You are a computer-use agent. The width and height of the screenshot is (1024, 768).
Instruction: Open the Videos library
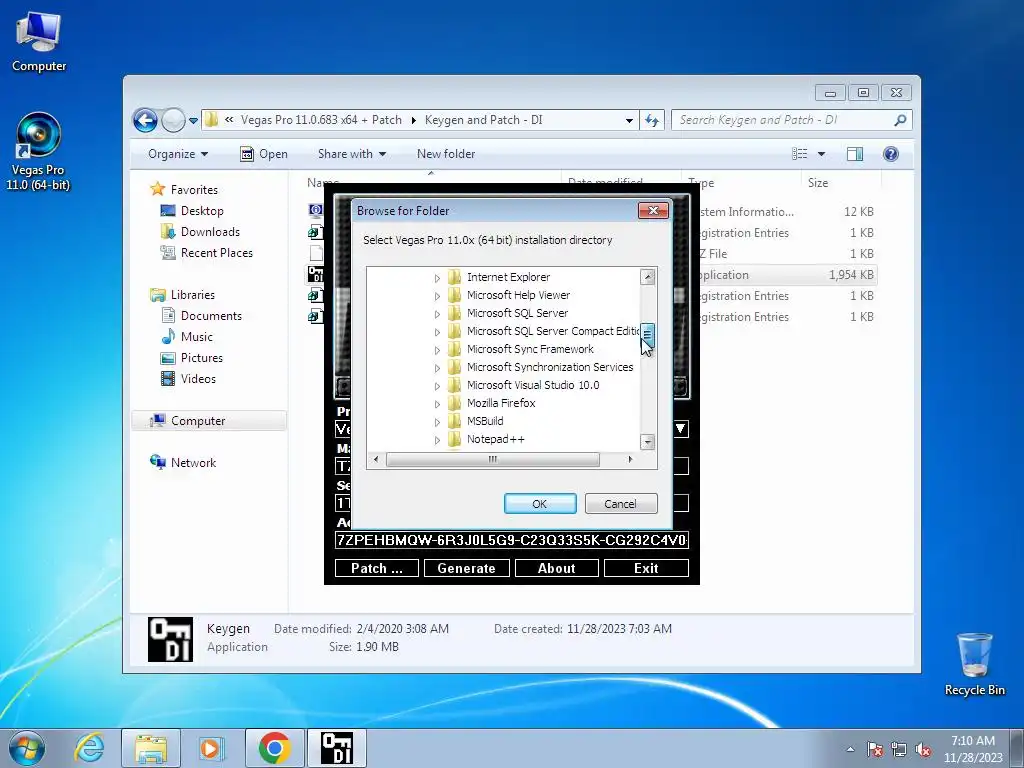click(x=188, y=379)
